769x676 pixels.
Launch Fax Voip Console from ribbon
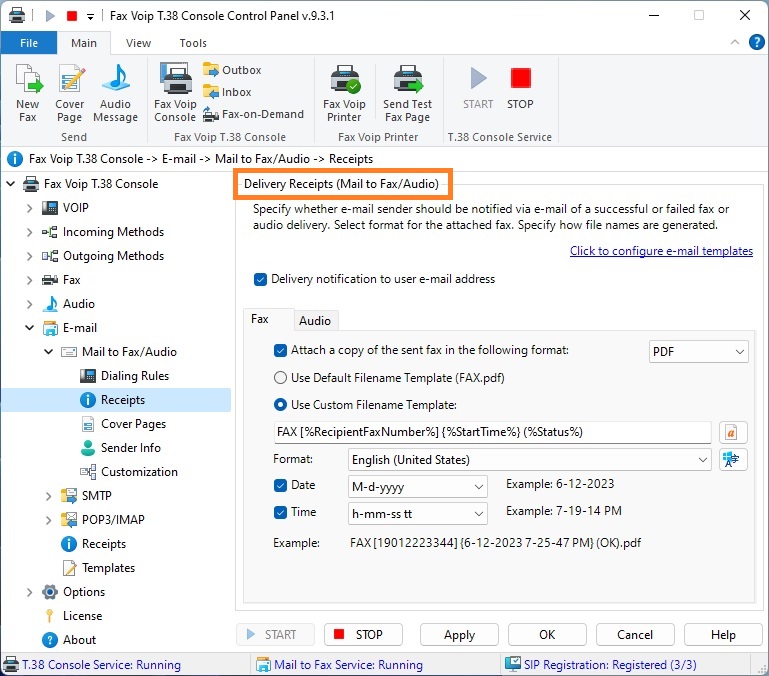(x=175, y=92)
